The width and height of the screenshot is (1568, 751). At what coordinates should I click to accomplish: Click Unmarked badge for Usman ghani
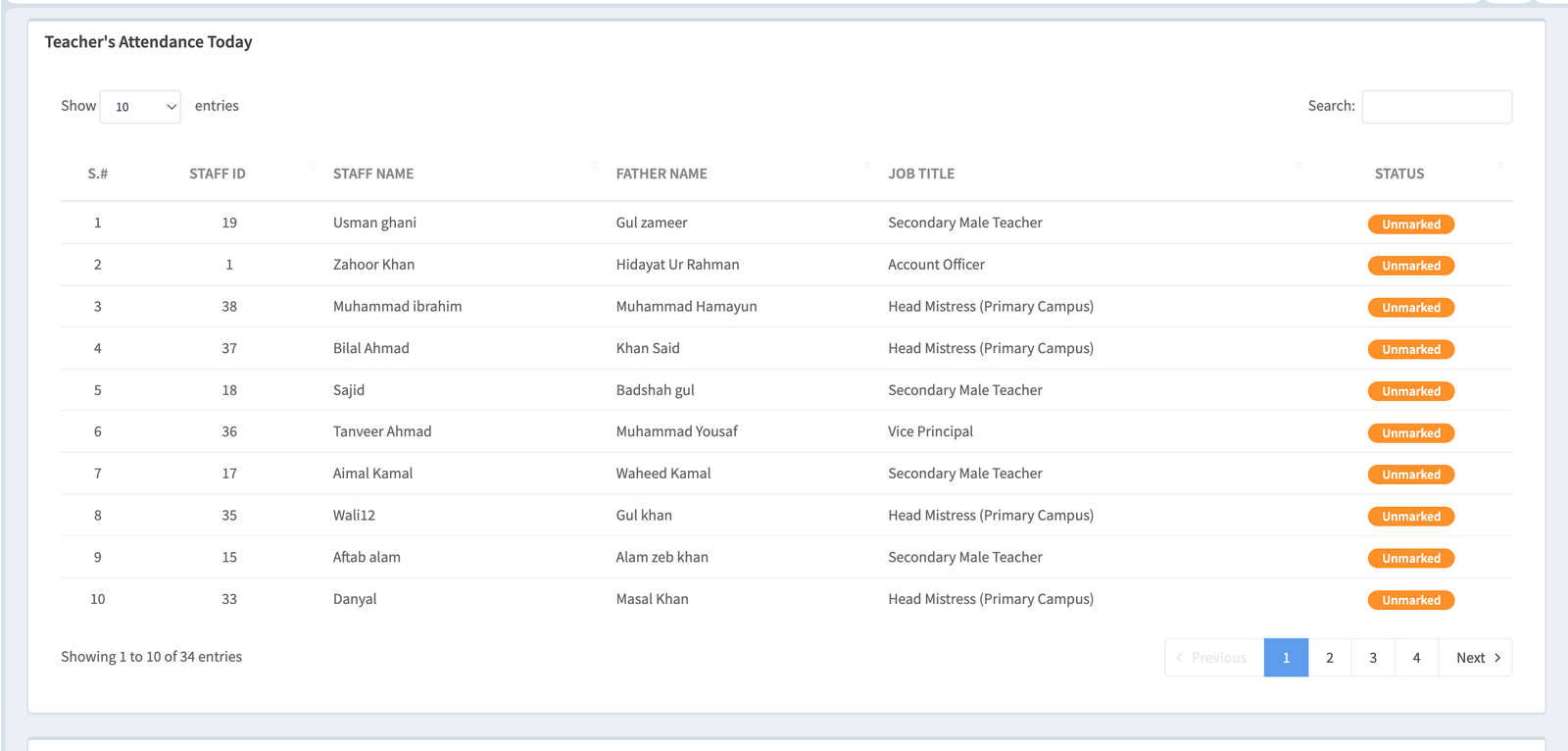[1411, 225]
